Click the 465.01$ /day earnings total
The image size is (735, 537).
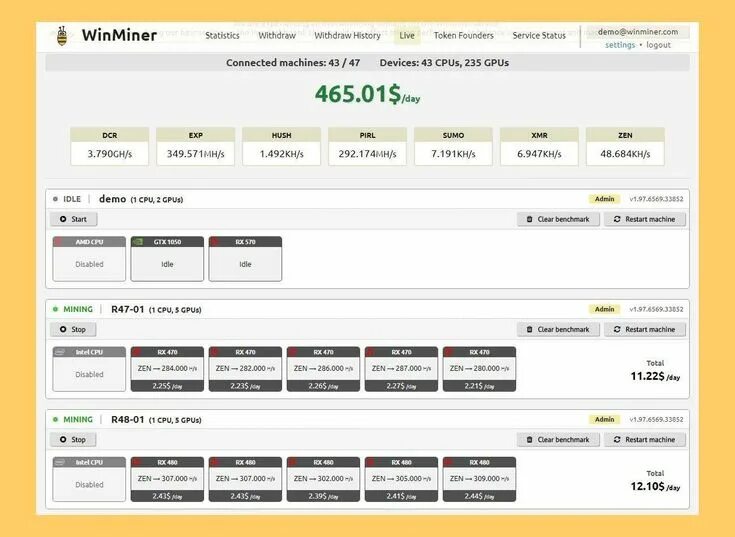click(x=368, y=94)
